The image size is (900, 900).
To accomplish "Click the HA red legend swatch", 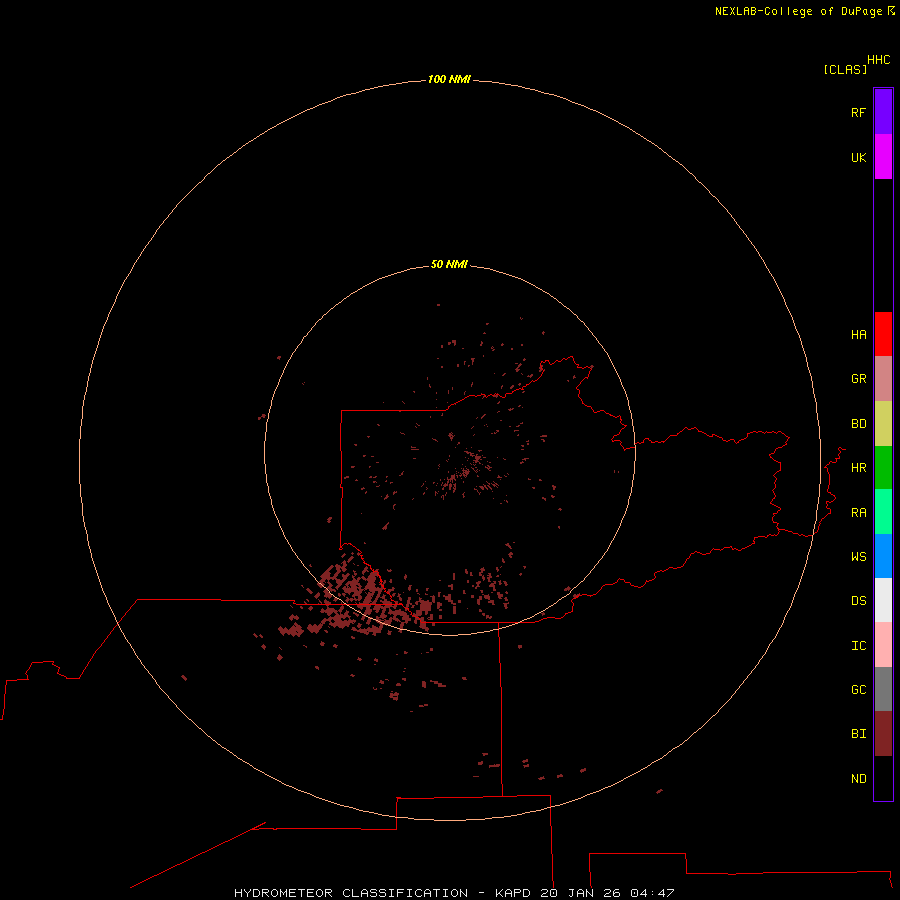I will pyautogui.click(x=883, y=334).
